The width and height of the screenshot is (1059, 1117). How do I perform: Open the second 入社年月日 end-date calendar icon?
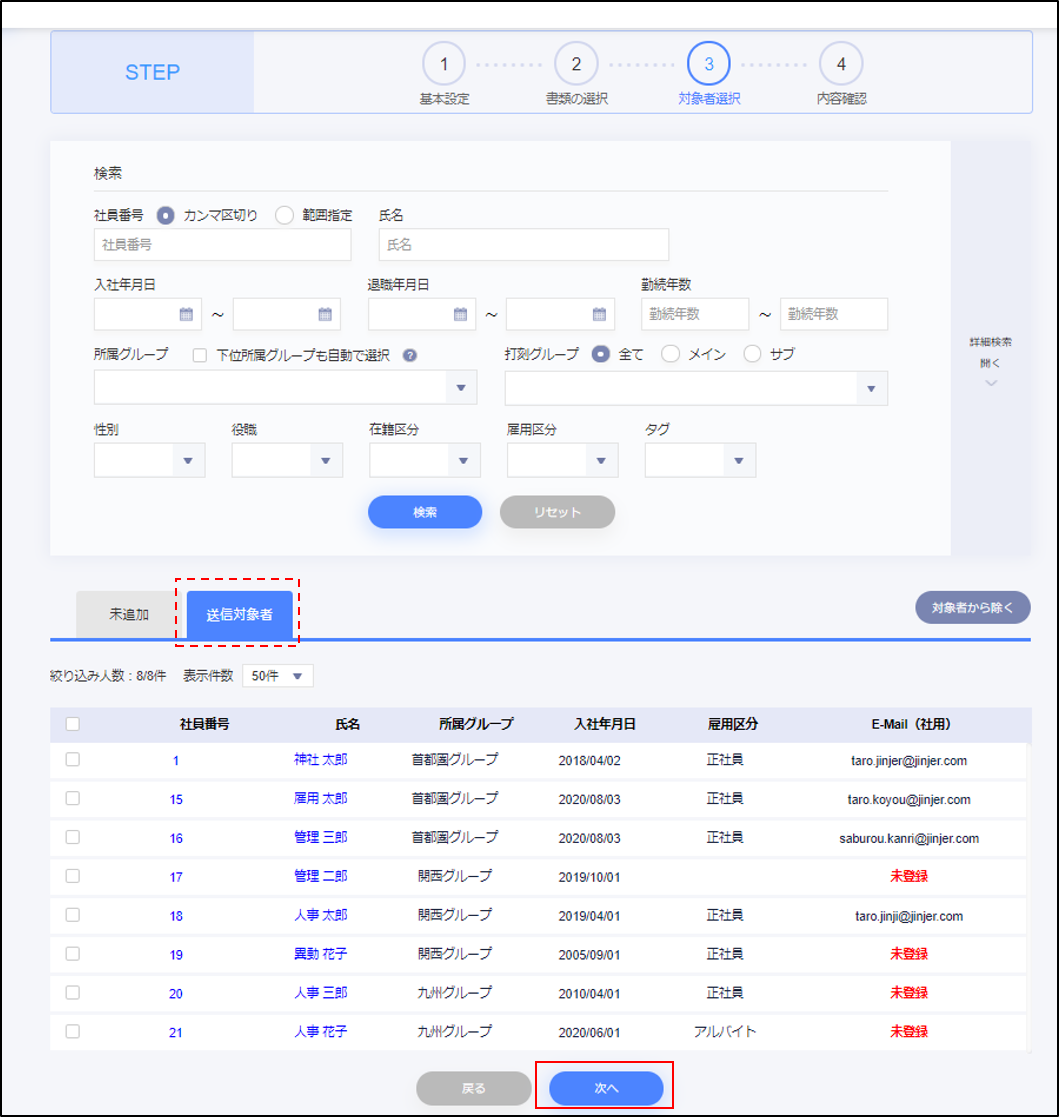pos(325,314)
